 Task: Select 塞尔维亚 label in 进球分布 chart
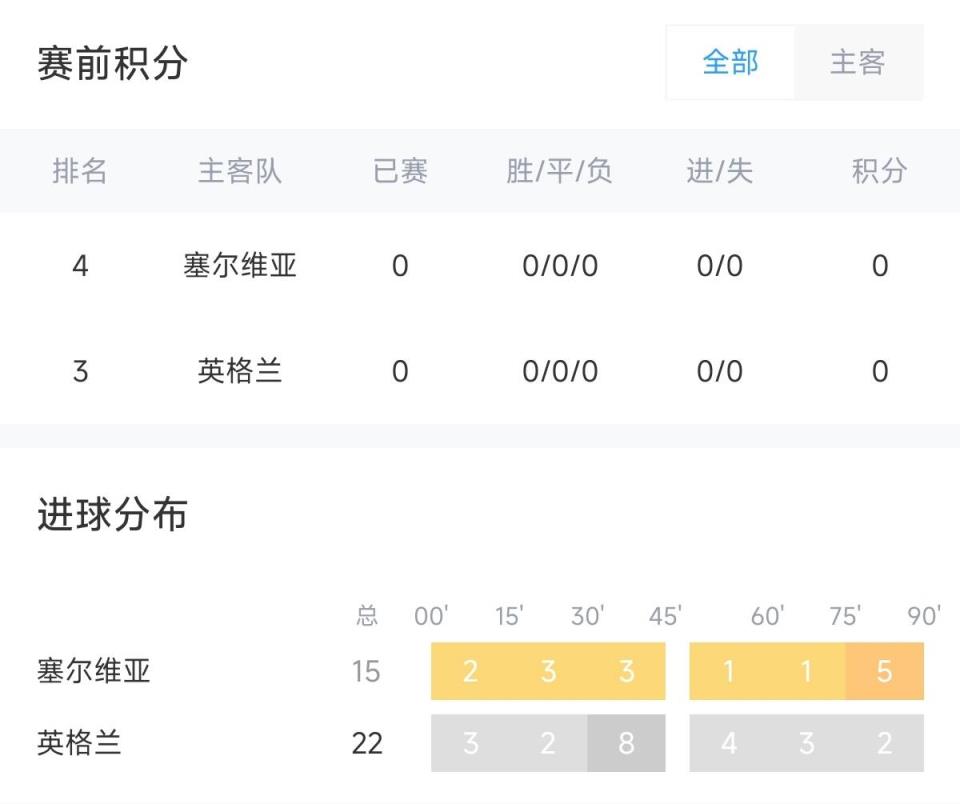(94, 671)
